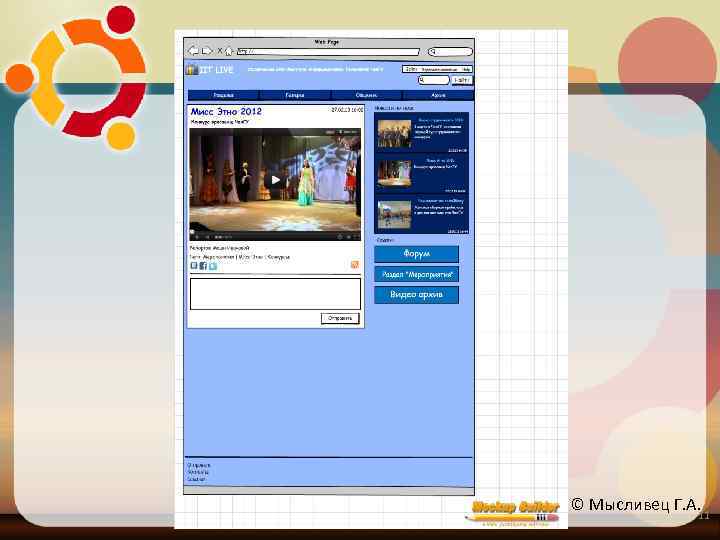Viewport: 720px width, 540px height.
Task: Click the vk share icon under video
Action: pos(194,265)
